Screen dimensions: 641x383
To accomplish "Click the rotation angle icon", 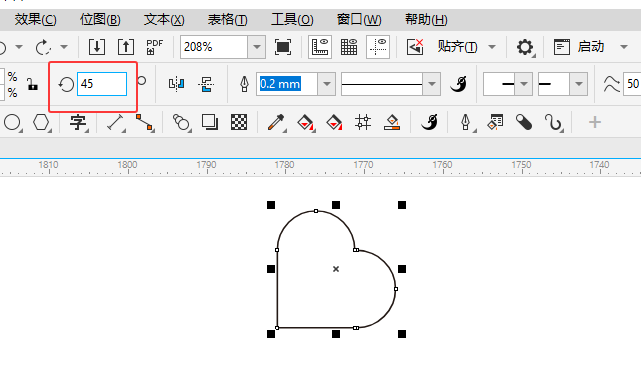I will (x=66, y=85).
